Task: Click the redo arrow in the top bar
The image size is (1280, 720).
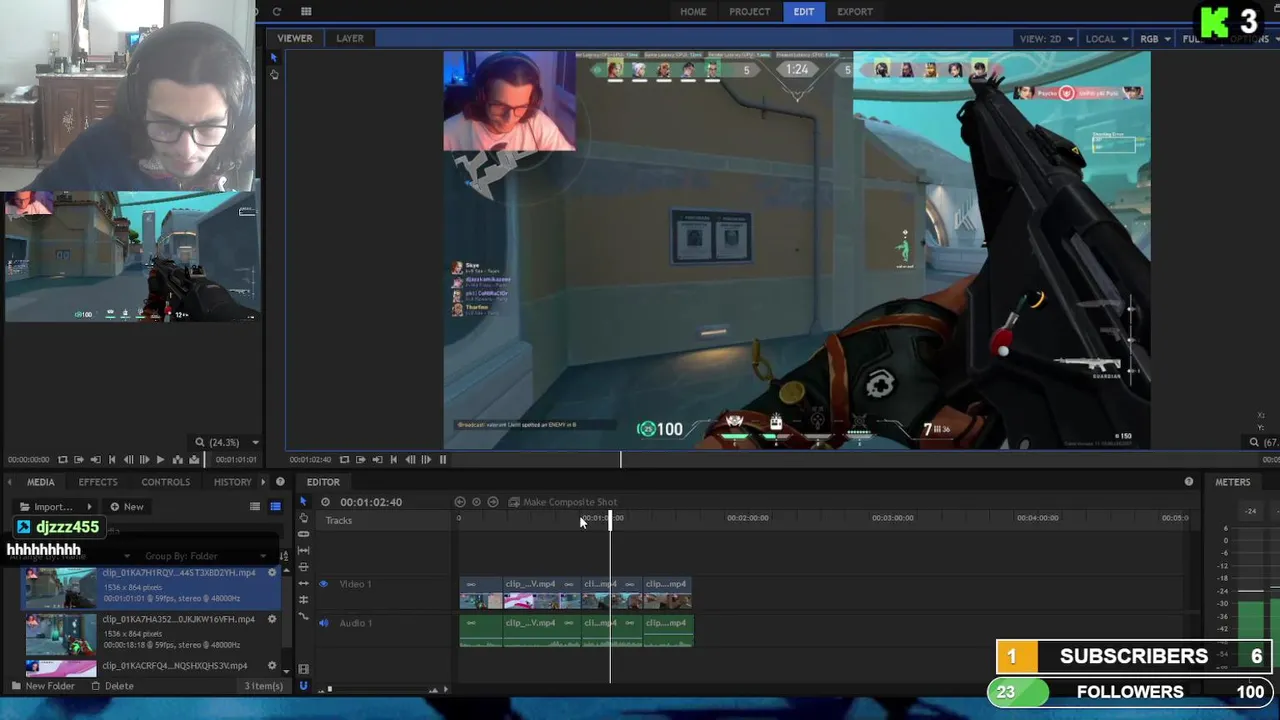Action: [277, 11]
